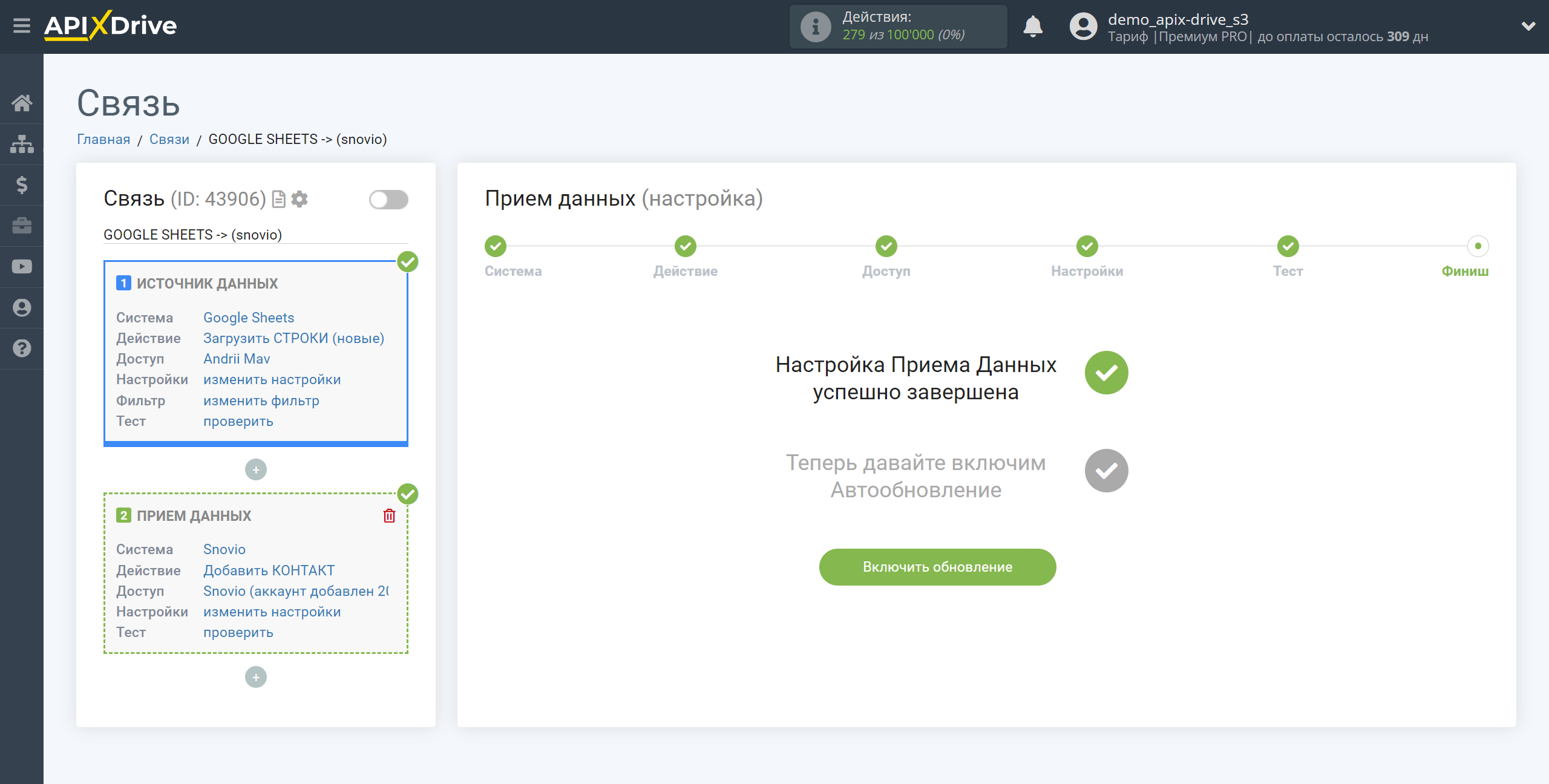The width and height of the screenshot is (1549, 784).
Task: Open the notifications bell
Action: [x=1033, y=27]
